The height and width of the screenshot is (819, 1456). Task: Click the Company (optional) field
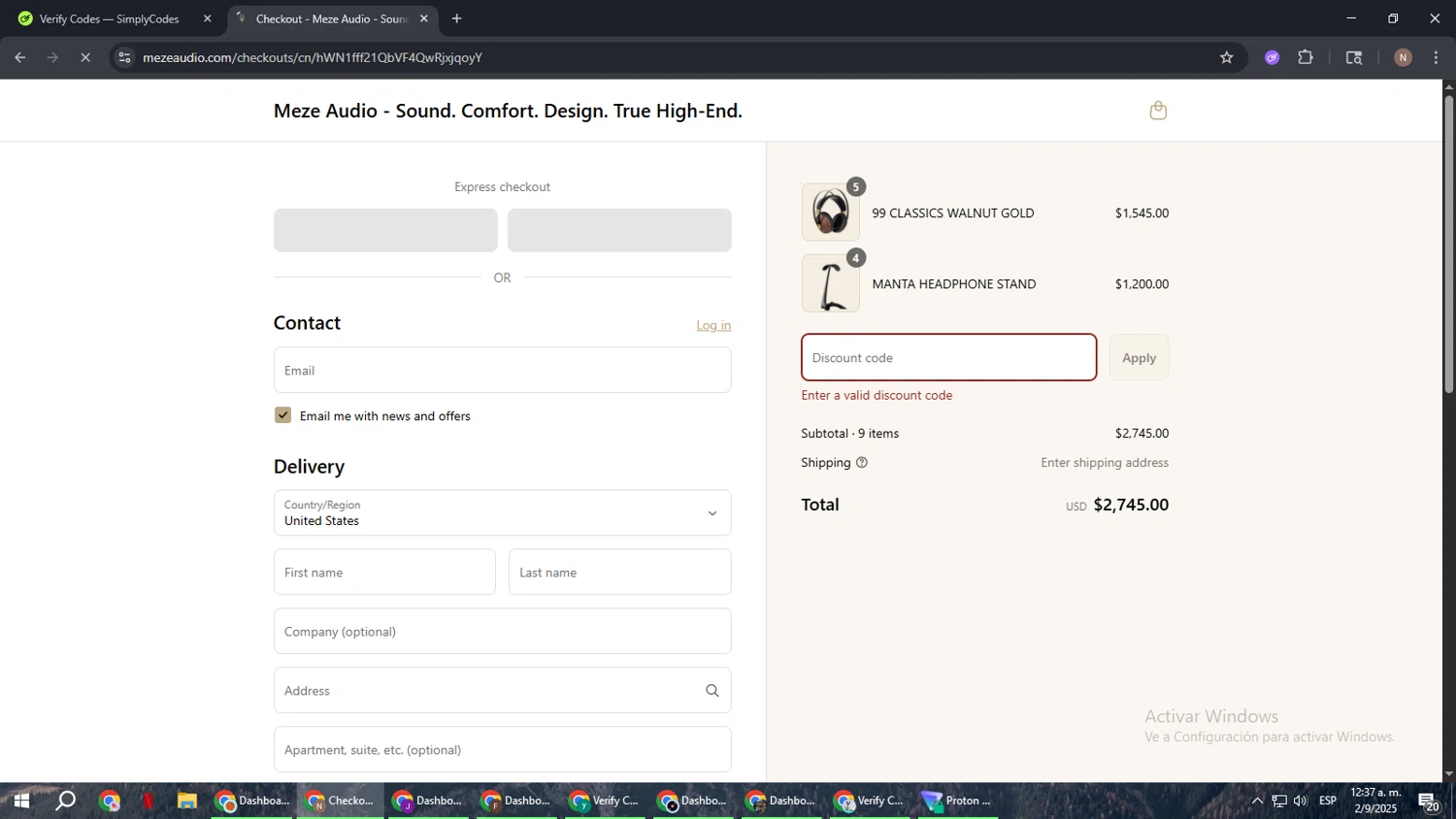click(502, 632)
